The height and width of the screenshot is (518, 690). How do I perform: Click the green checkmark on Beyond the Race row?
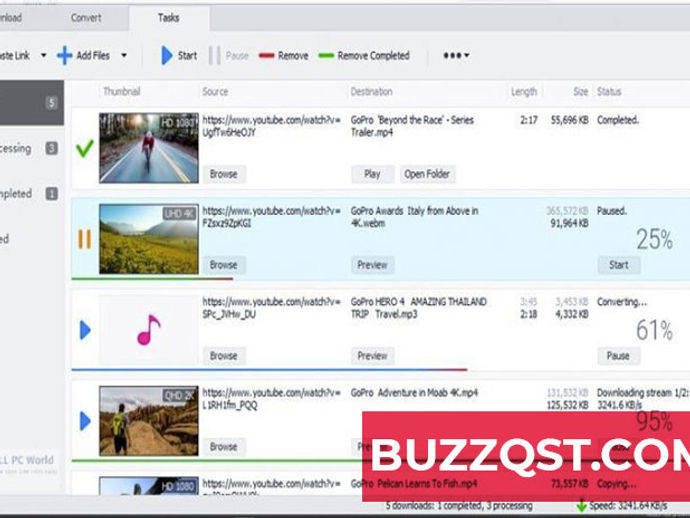[84, 148]
